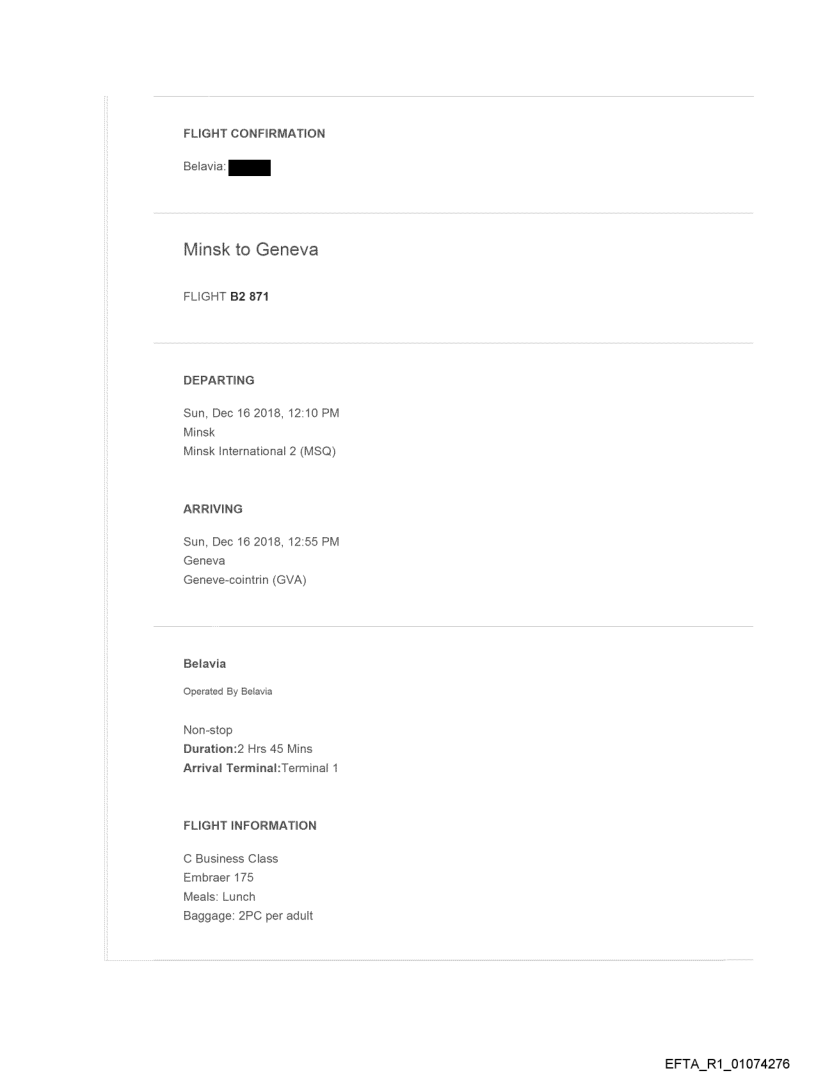The width and height of the screenshot is (816, 1073).
Task: Click the Geneve-cointrin (GVA) airport text
Action: [x=244, y=580]
